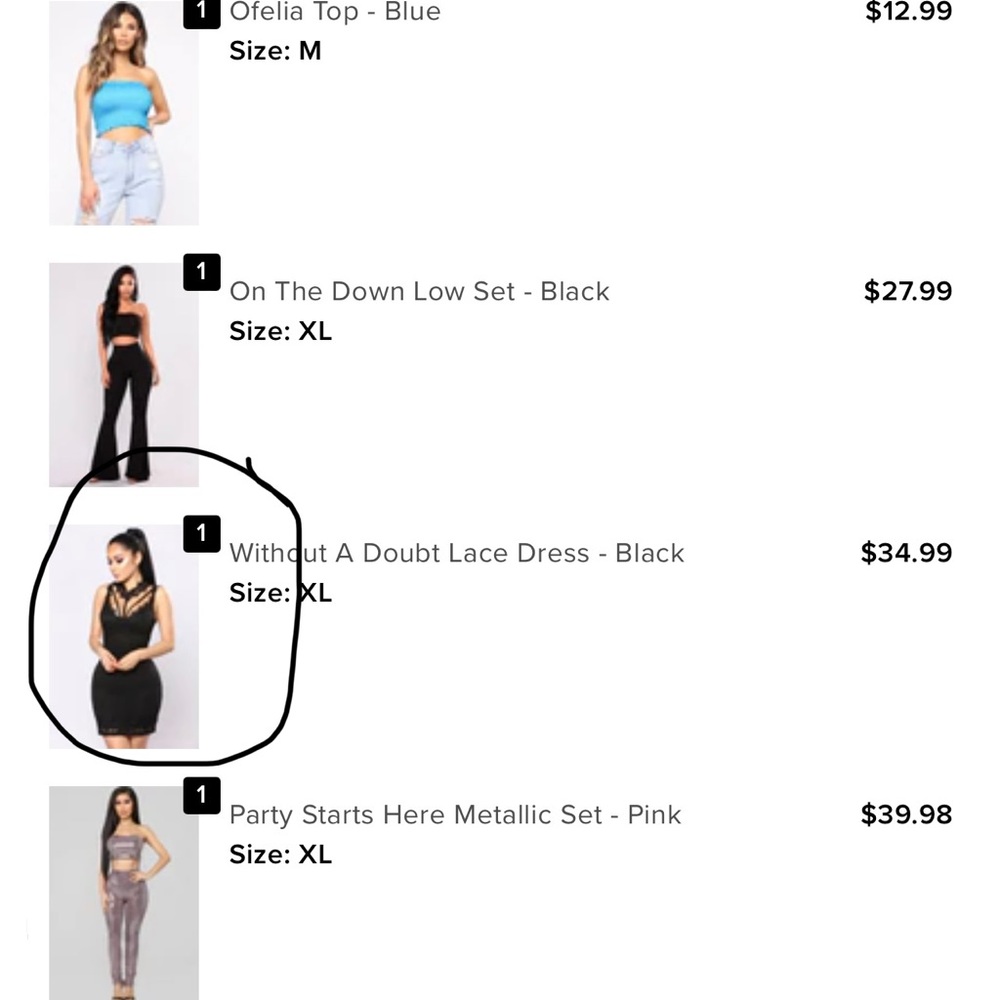Open the Ofelia Top - Blue product page
The width and height of the screenshot is (1000, 1000).
pyautogui.click(x=334, y=13)
